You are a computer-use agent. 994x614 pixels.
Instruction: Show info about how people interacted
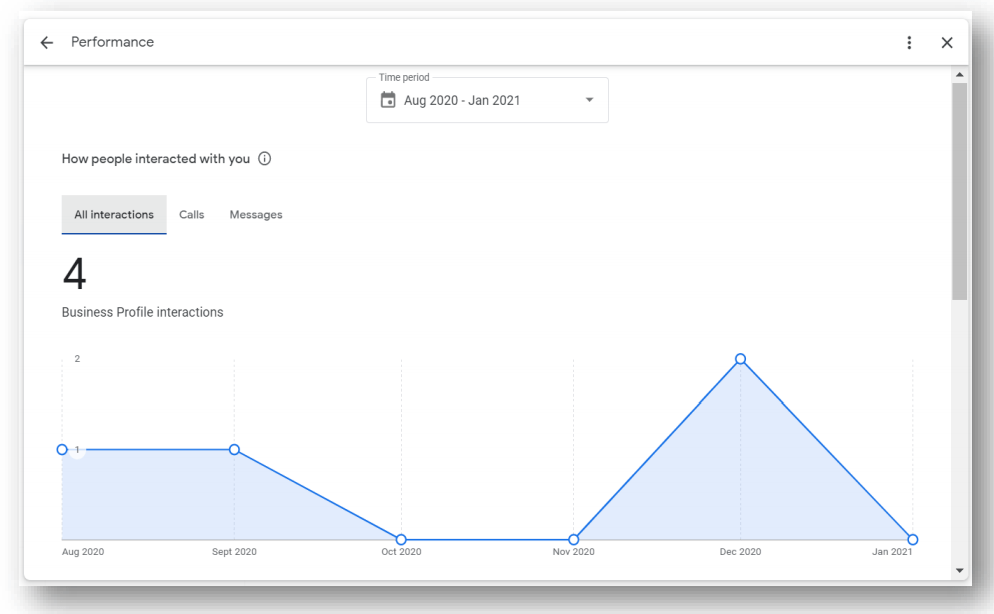(x=265, y=159)
